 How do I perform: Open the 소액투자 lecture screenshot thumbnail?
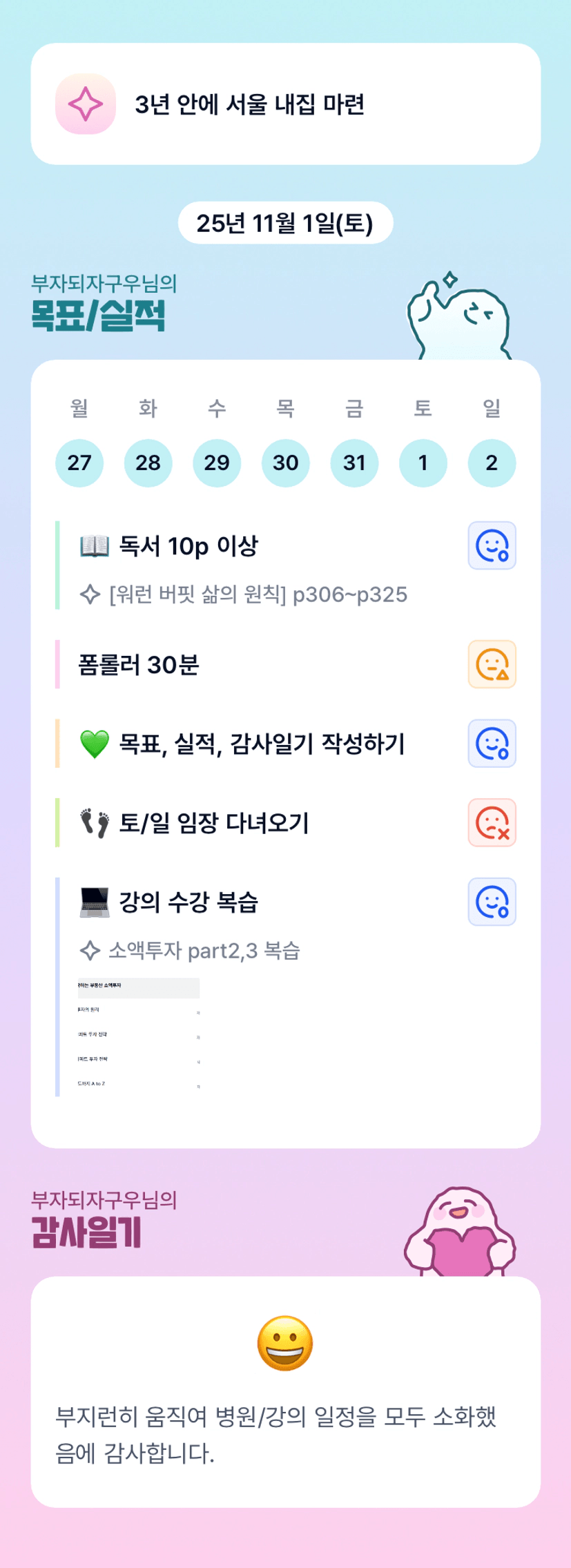(139, 1035)
